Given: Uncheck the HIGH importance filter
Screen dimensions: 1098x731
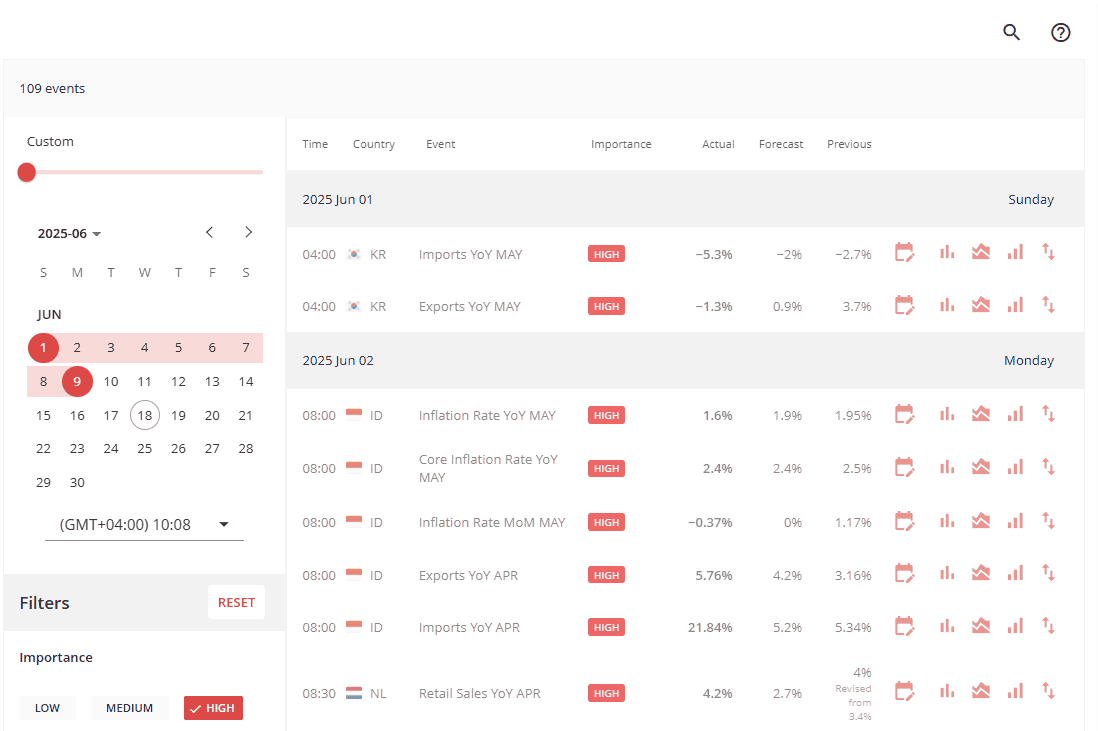Looking at the screenshot, I should pos(213,708).
